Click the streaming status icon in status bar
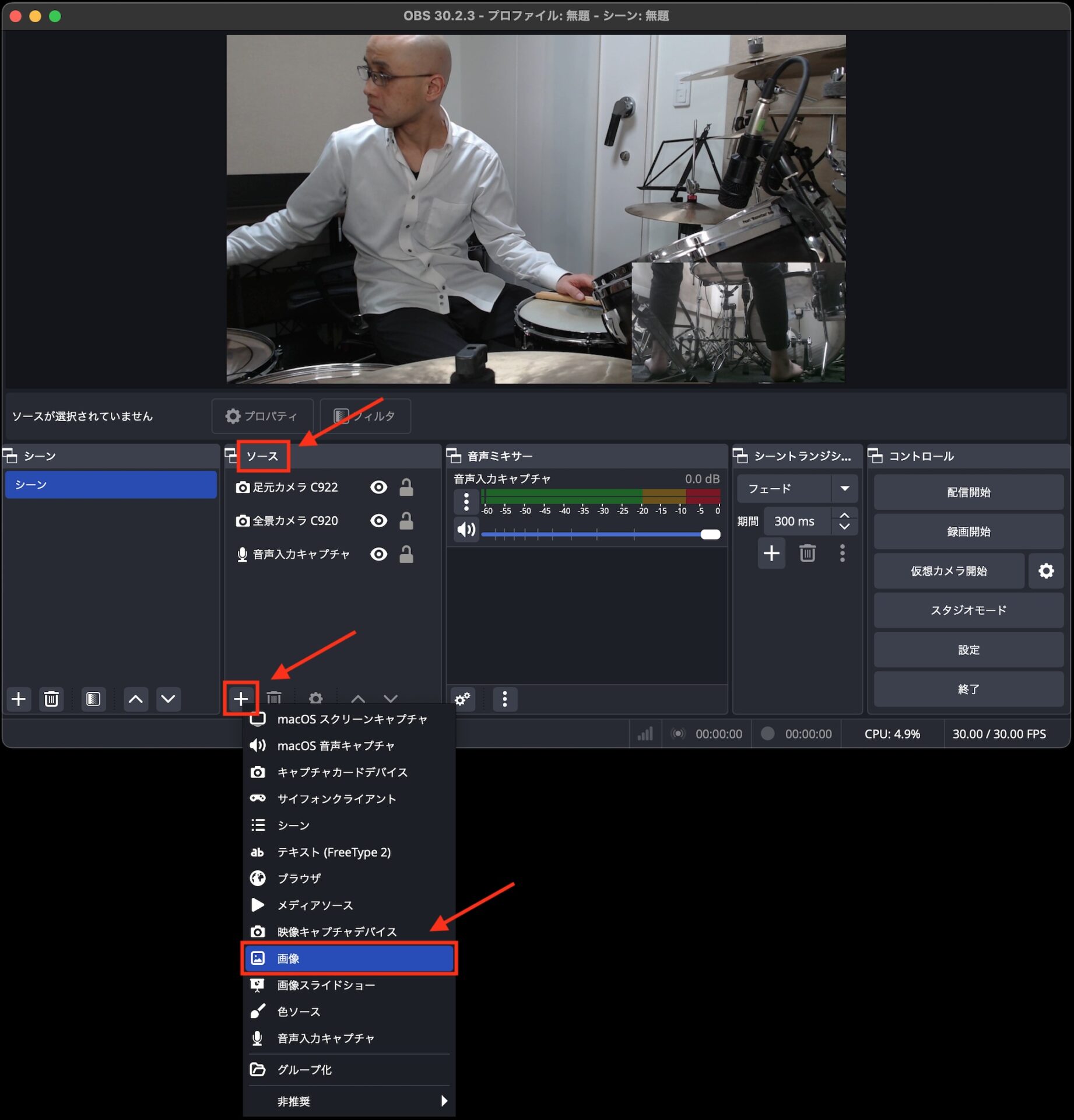This screenshot has width=1074, height=1120. pos(678,734)
